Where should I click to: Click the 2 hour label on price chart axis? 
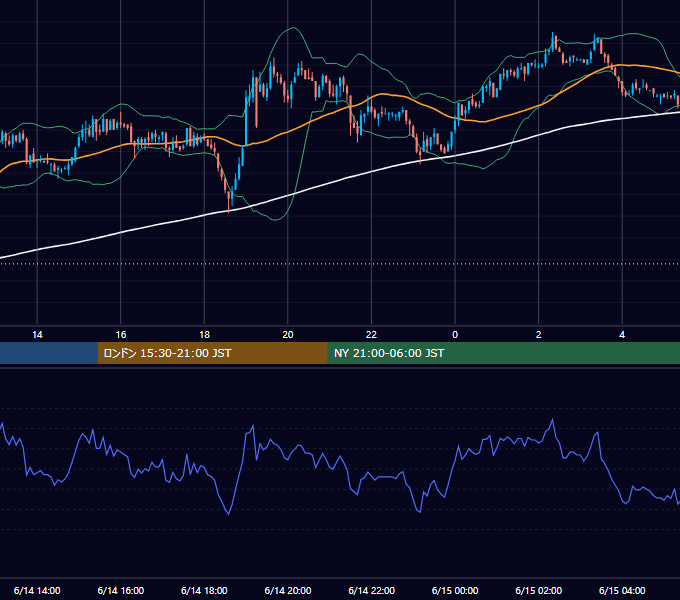click(x=539, y=335)
